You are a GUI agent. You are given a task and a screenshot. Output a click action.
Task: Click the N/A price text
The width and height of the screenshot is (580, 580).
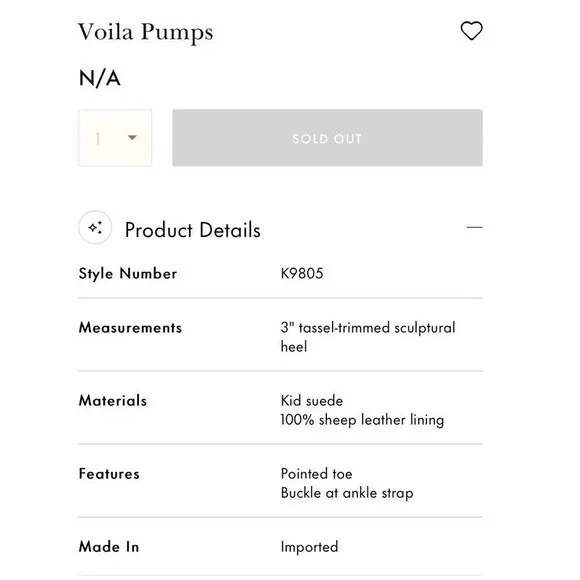[x=100, y=78]
